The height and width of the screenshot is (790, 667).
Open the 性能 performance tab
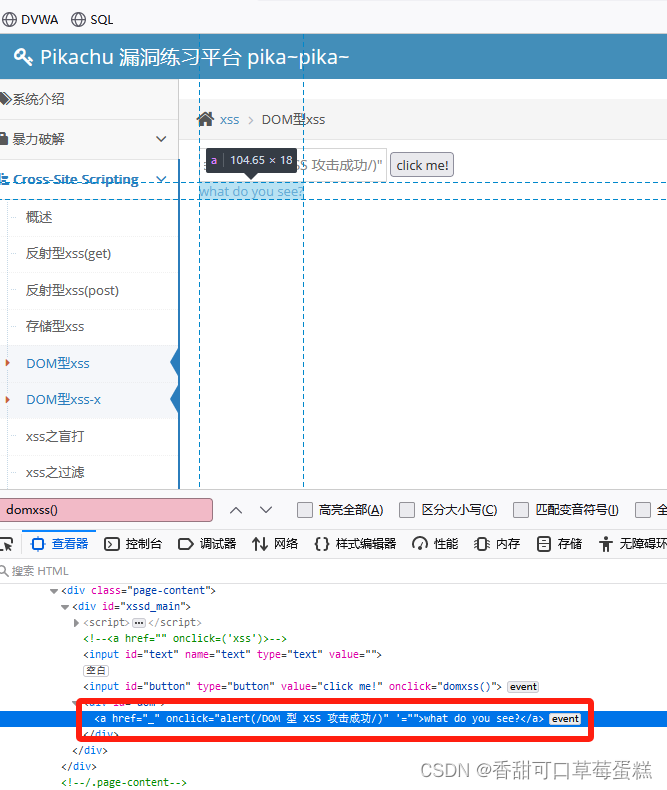coord(435,544)
